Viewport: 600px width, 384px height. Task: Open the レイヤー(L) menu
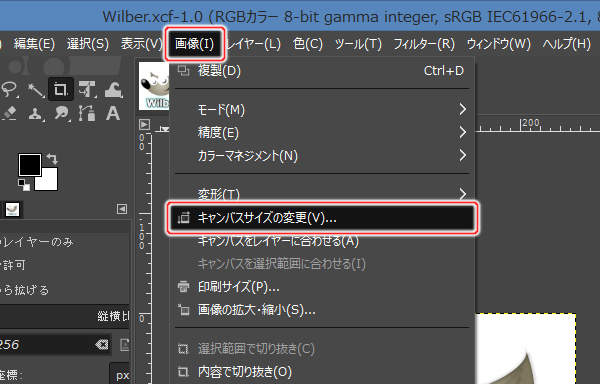pos(253,44)
